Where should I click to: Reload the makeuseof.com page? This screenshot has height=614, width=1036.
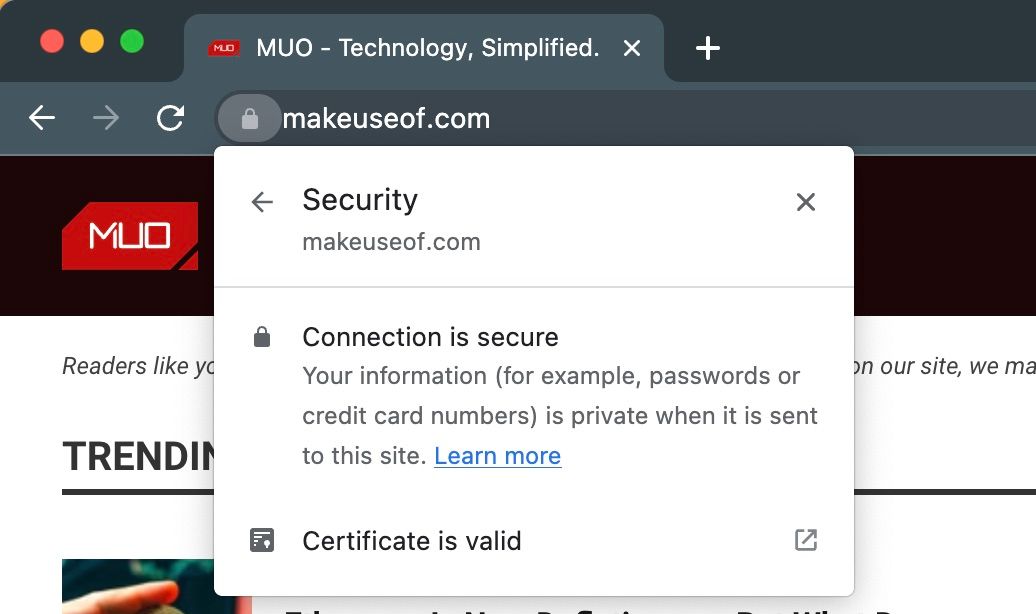(171, 119)
